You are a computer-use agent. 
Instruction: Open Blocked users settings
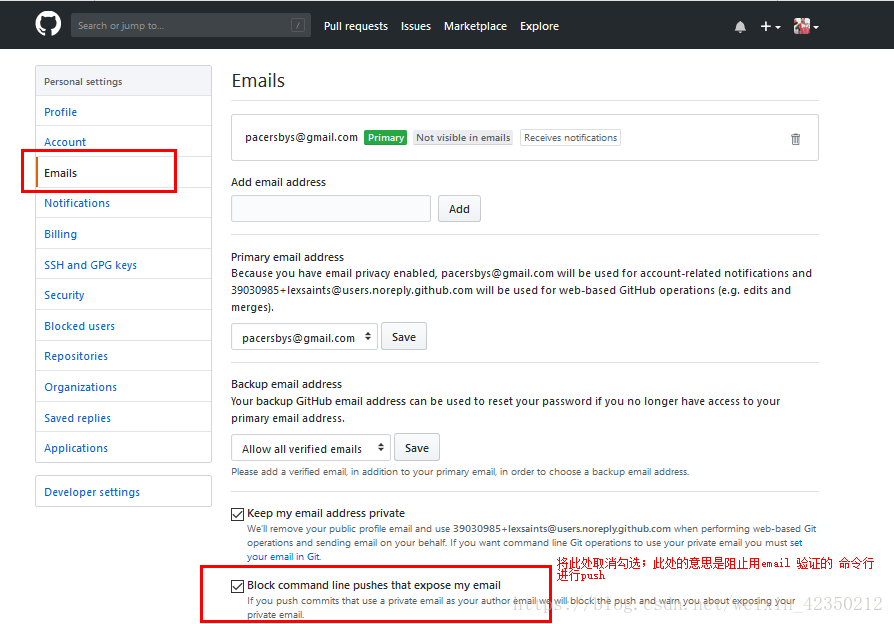point(123,326)
